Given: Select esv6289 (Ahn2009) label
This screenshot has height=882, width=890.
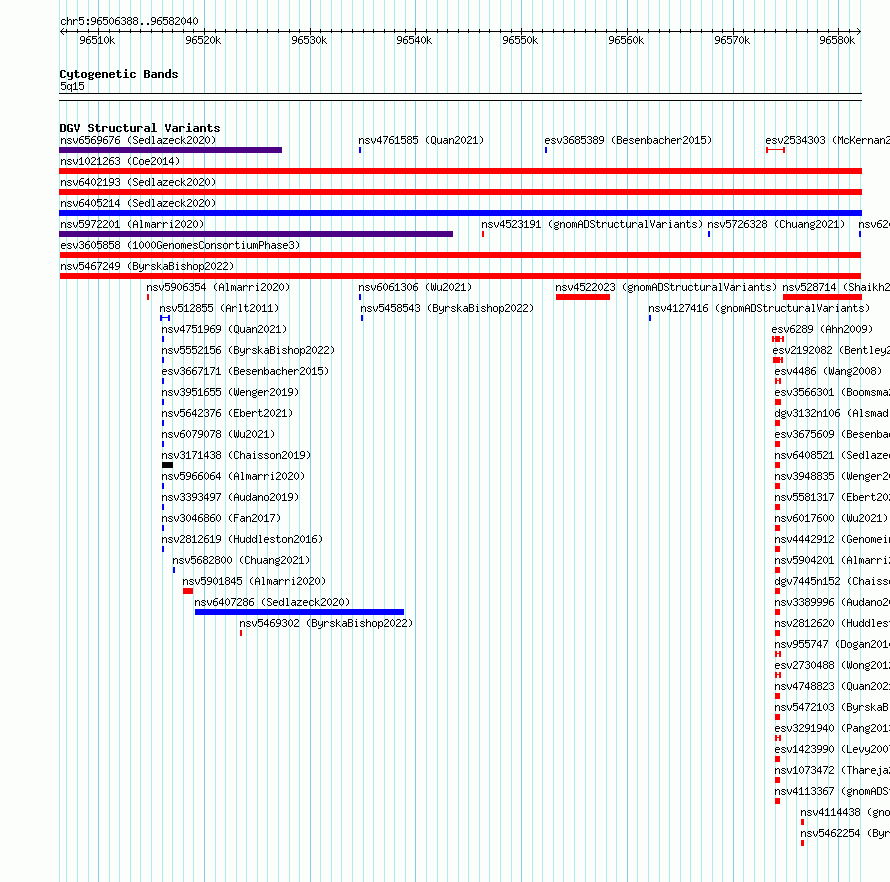Looking at the screenshot, I should pyautogui.click(x=822, y=329).
